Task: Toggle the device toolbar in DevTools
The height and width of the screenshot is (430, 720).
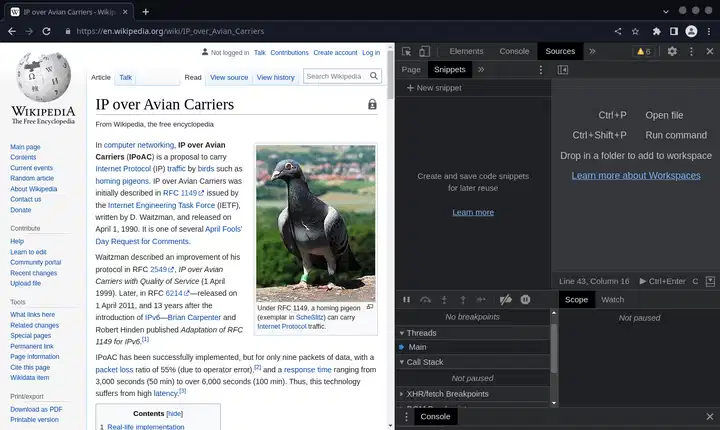Action: point(424,51)
